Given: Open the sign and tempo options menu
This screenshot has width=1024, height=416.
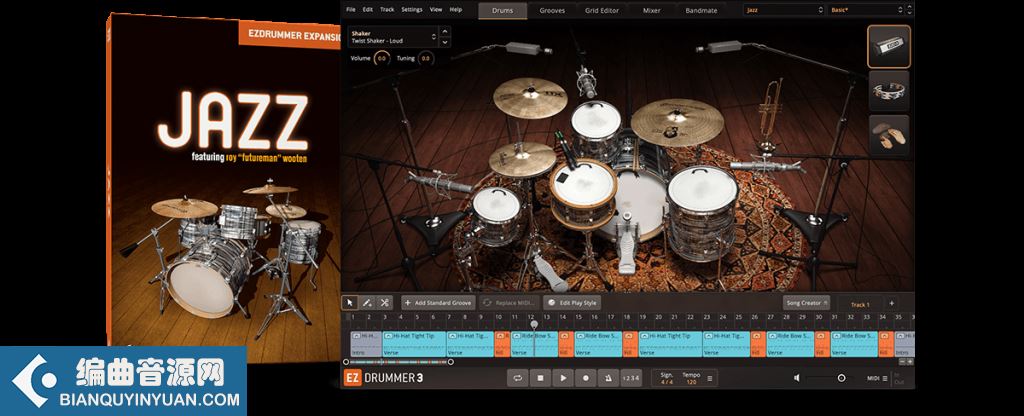Looking at the screenshot, I should click(710, 377).
